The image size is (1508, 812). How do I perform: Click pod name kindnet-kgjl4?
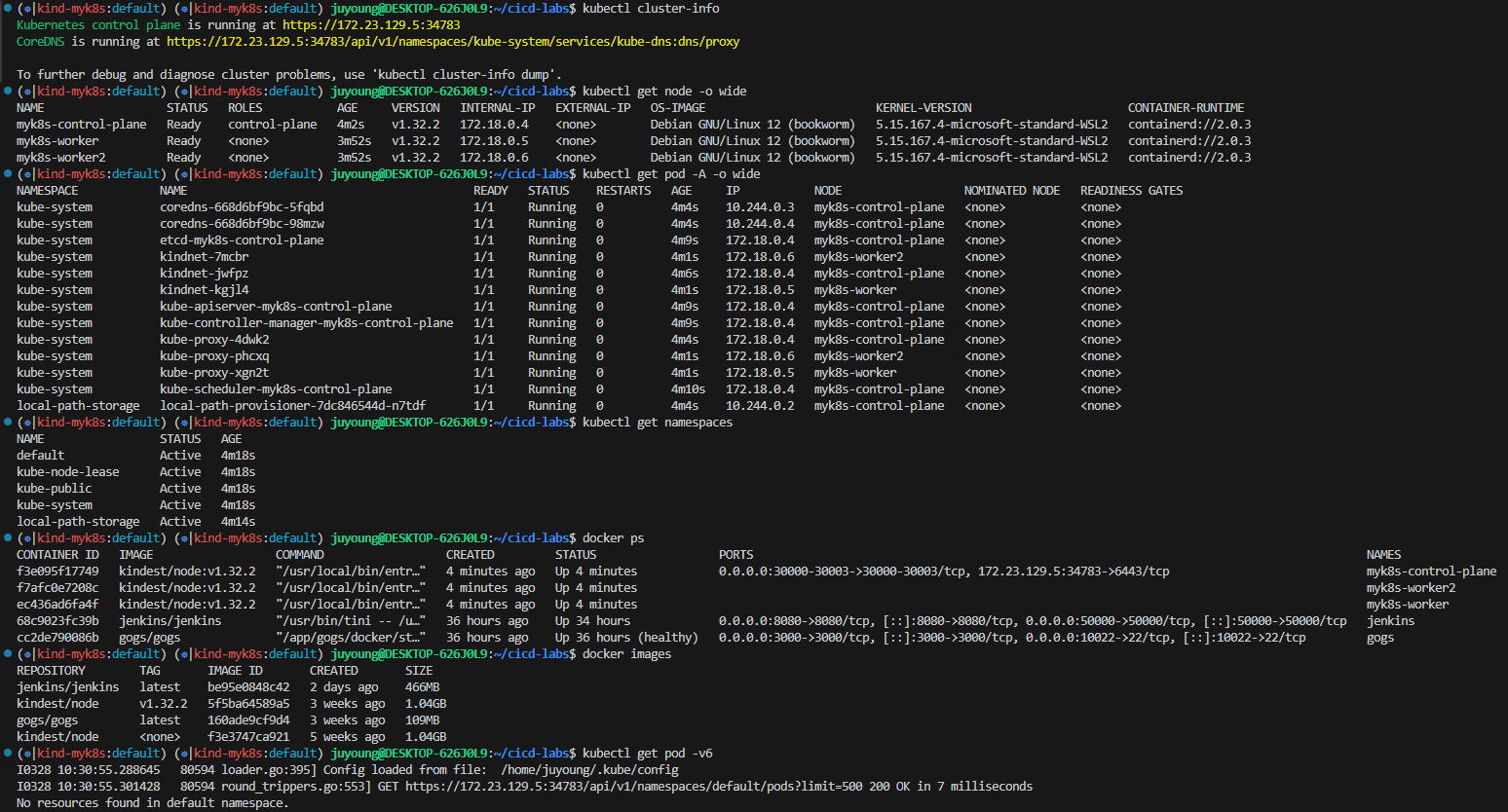coord(205,290)
